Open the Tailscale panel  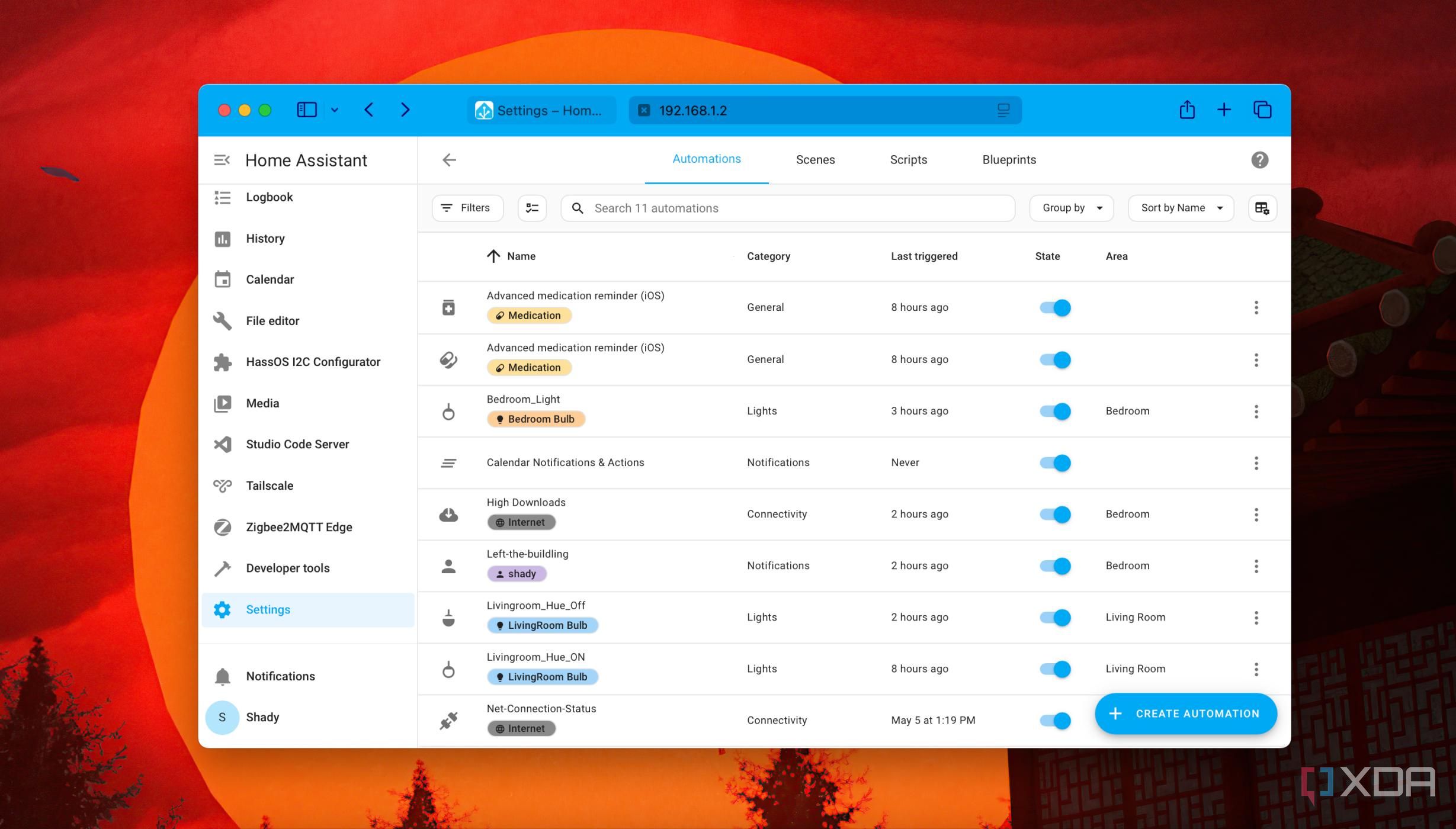(x=307, y=486)
